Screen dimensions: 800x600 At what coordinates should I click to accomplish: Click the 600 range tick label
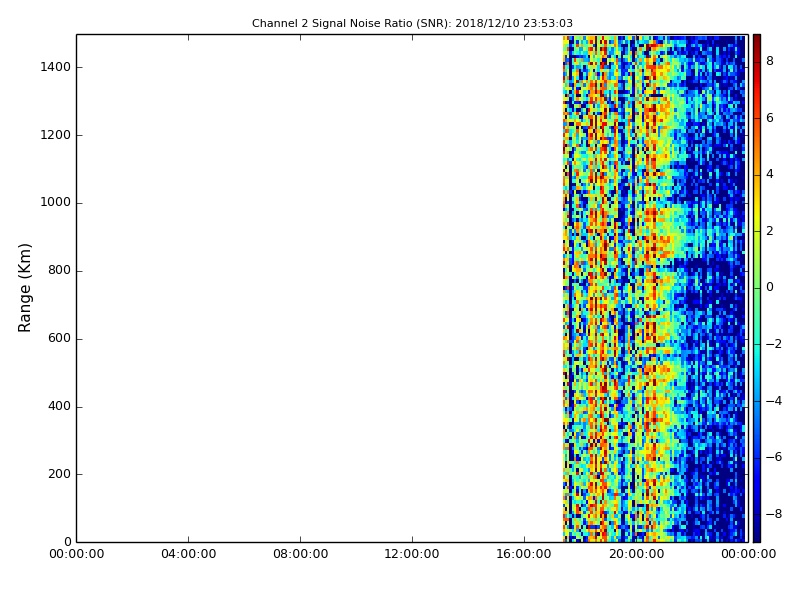click(x=59, y=338)
